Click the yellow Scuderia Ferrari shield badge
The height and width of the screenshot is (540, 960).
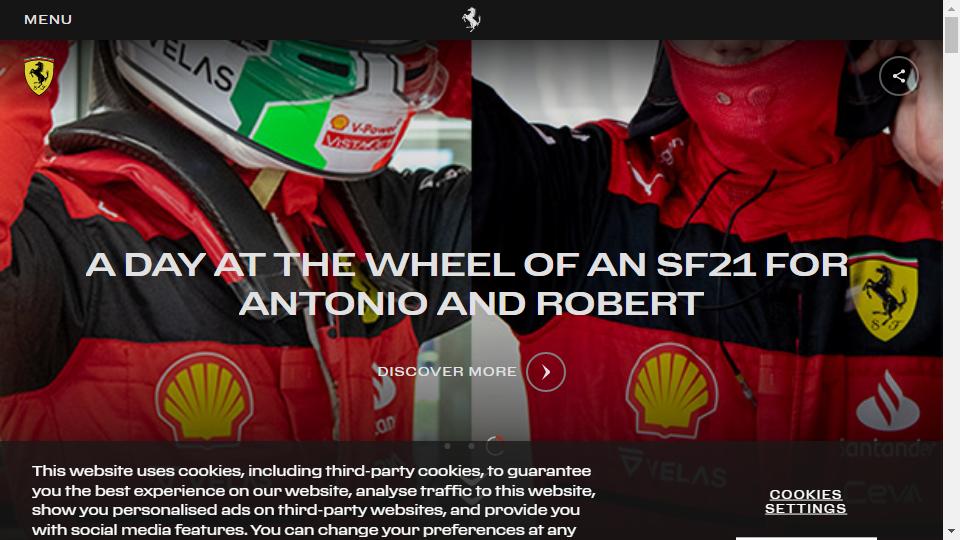[39, 76]
